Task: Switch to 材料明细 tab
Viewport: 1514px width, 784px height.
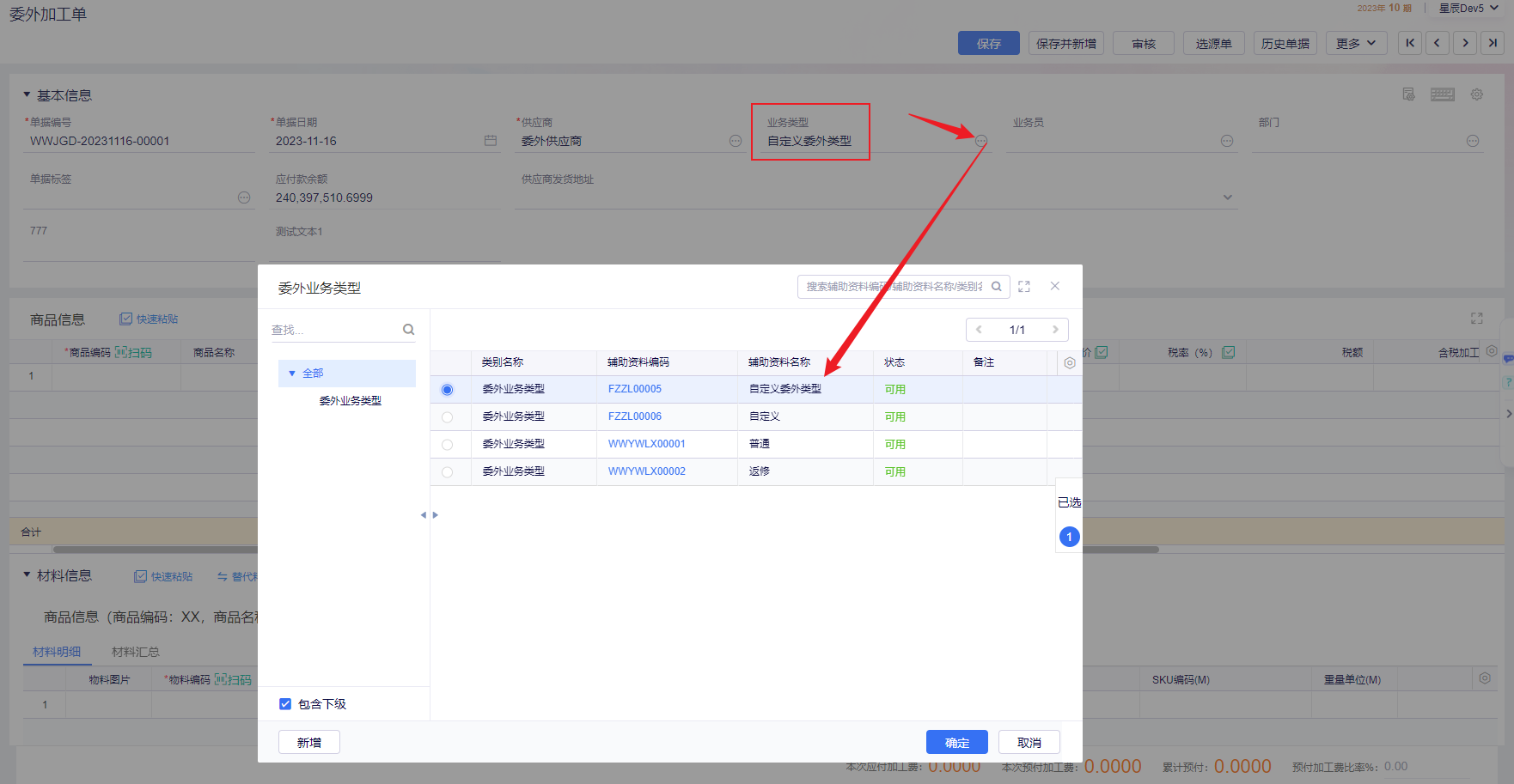Action: click(57, 652)
